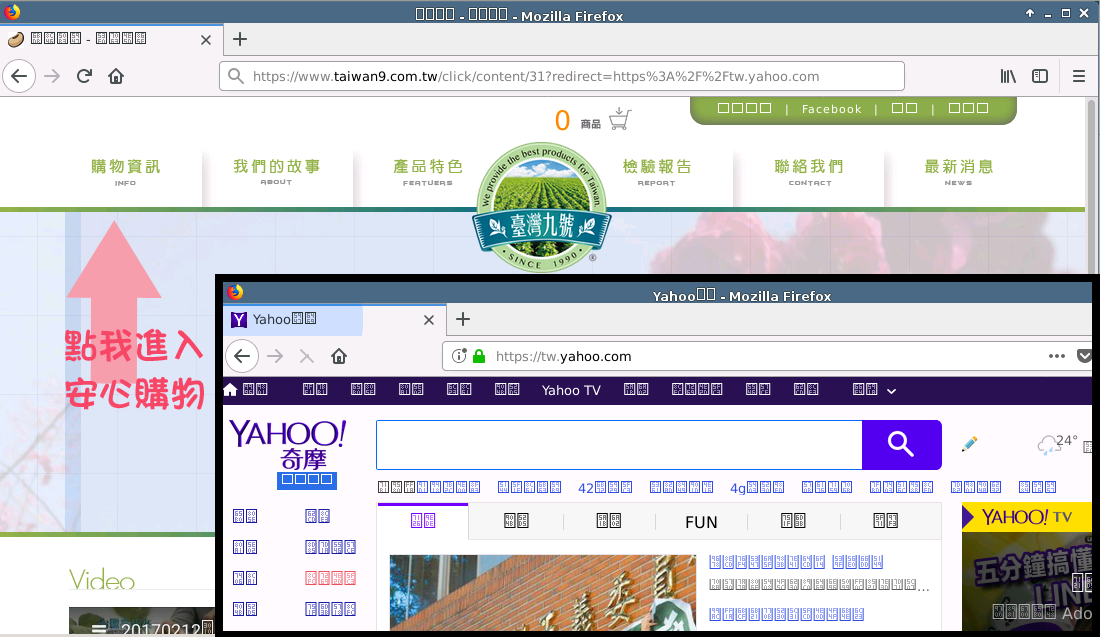The width and height of the screenshot is (1100, 637).
Task: Go Home in the taiwan9 window
Action: (116, 76)
